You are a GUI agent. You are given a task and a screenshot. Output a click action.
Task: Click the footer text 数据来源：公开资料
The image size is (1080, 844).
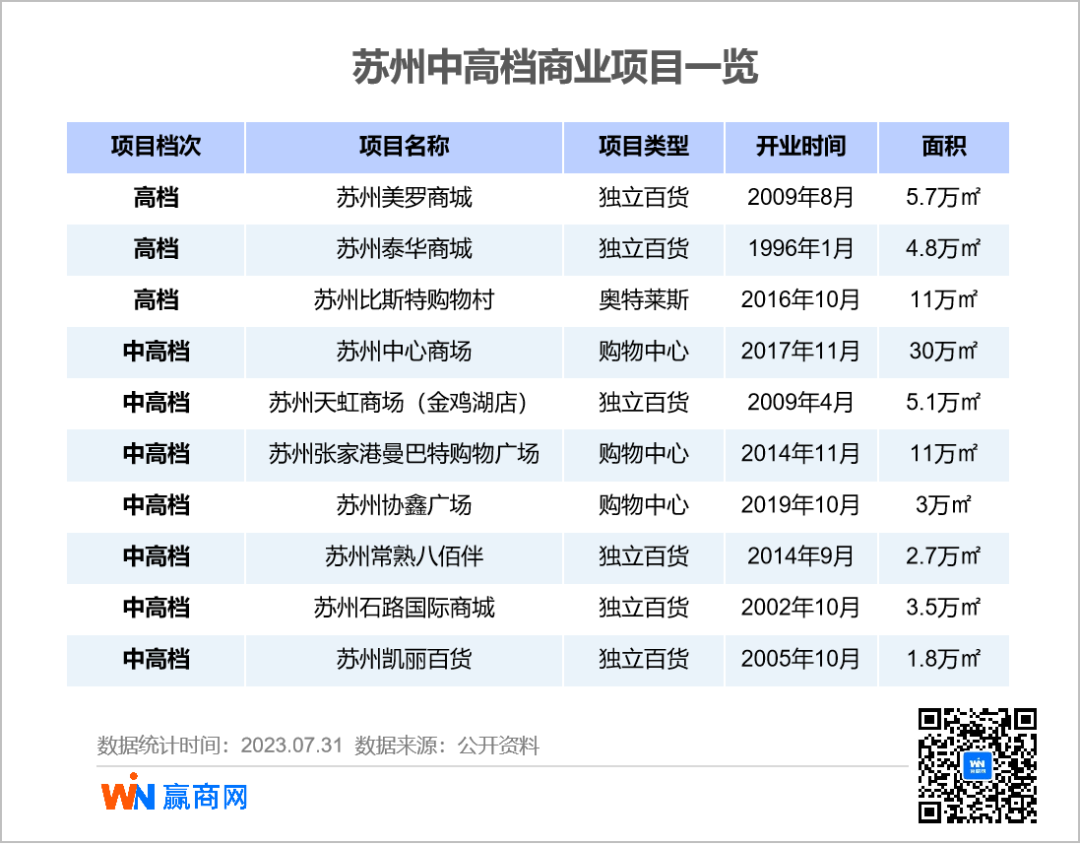tap(447, 745)
